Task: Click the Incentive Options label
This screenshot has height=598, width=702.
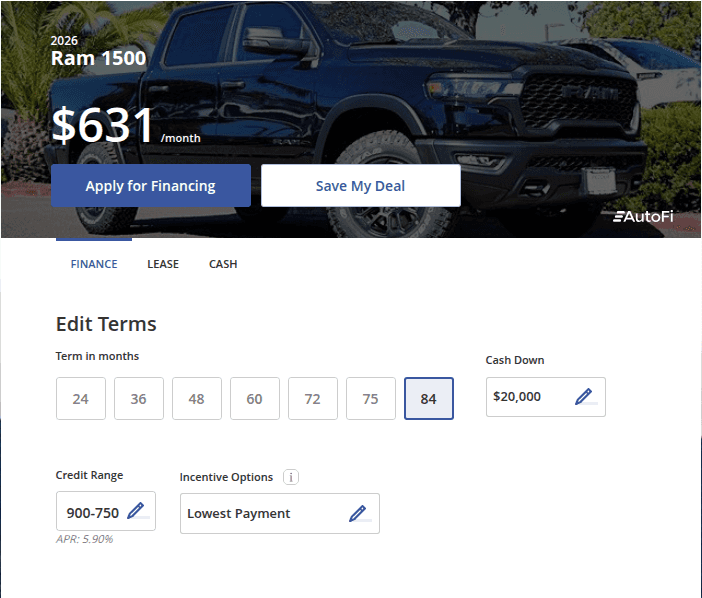Action: pyautogui.click(x=226, y=477)
